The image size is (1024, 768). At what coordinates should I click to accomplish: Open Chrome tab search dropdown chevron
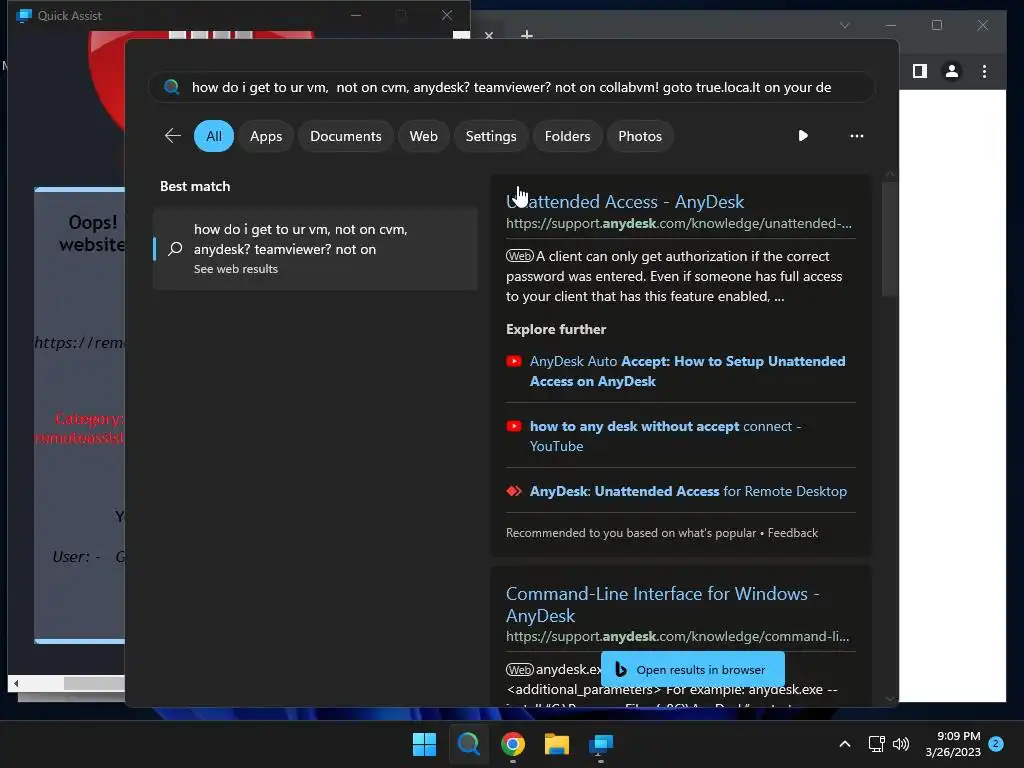tap(844, 25)
